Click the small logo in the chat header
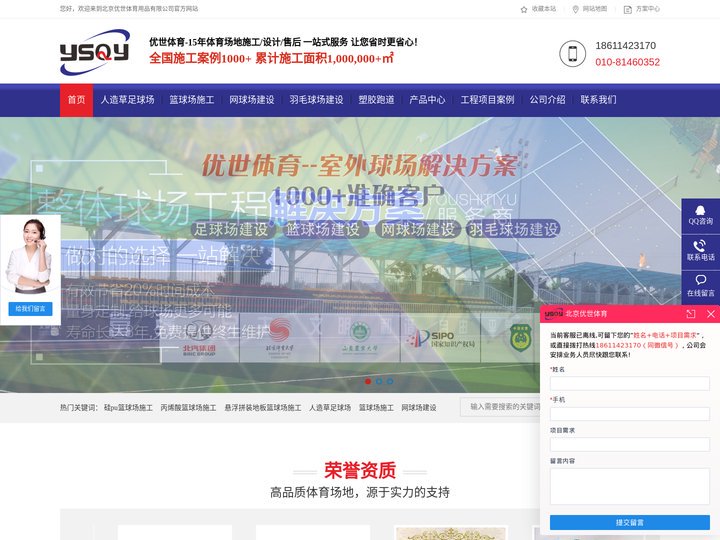This screenshot has width=720, height=540. [553, 314]
